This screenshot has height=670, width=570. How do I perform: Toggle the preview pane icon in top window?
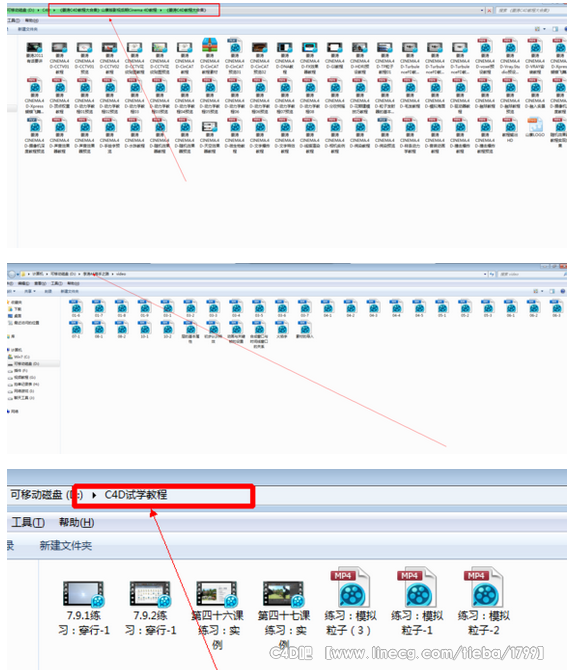coord(555,29)
